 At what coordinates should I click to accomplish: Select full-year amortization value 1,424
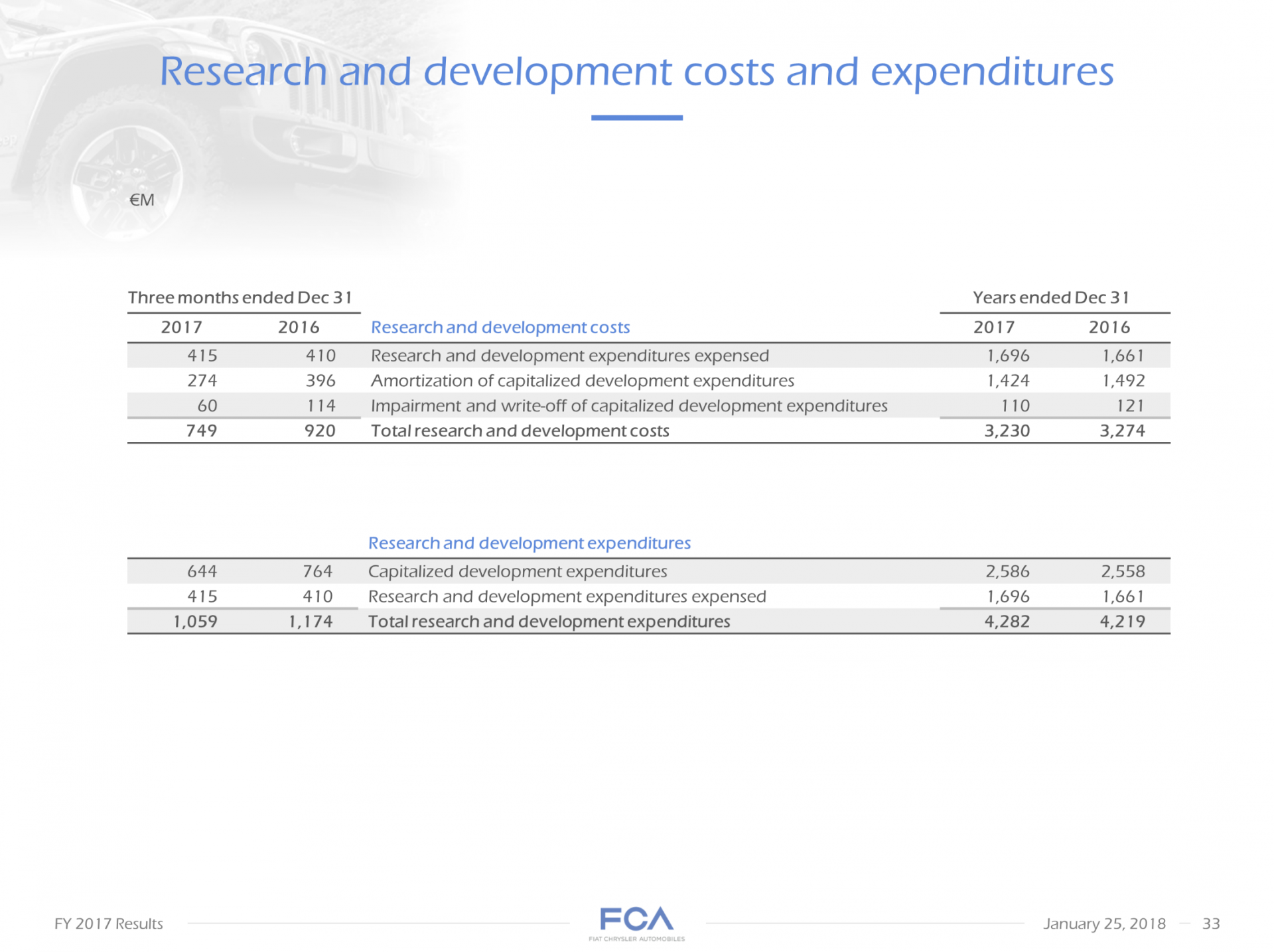pyautogui.click(x=1008, y=381)
